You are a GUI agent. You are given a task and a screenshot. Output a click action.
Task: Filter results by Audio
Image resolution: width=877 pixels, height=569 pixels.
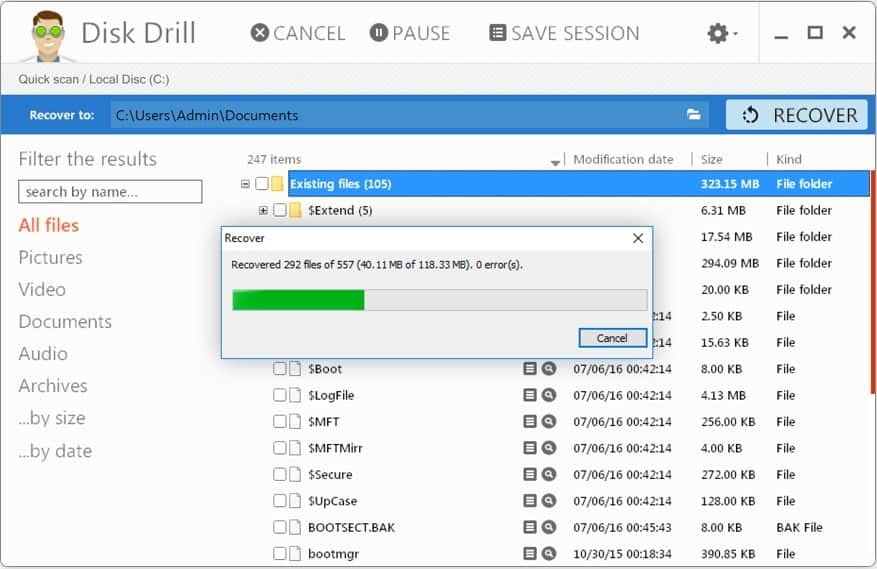pyautogui.click(x=43, y=354)
